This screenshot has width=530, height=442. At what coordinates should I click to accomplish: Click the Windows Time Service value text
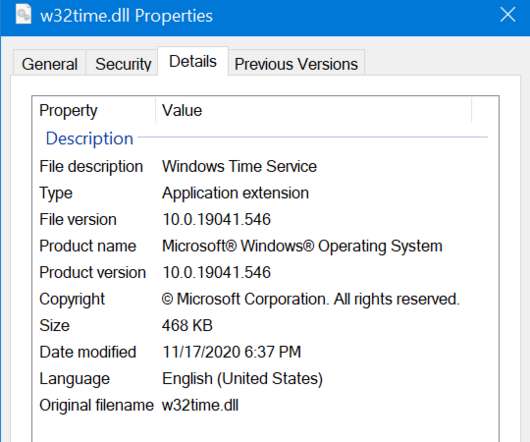(x=239, y=166)
